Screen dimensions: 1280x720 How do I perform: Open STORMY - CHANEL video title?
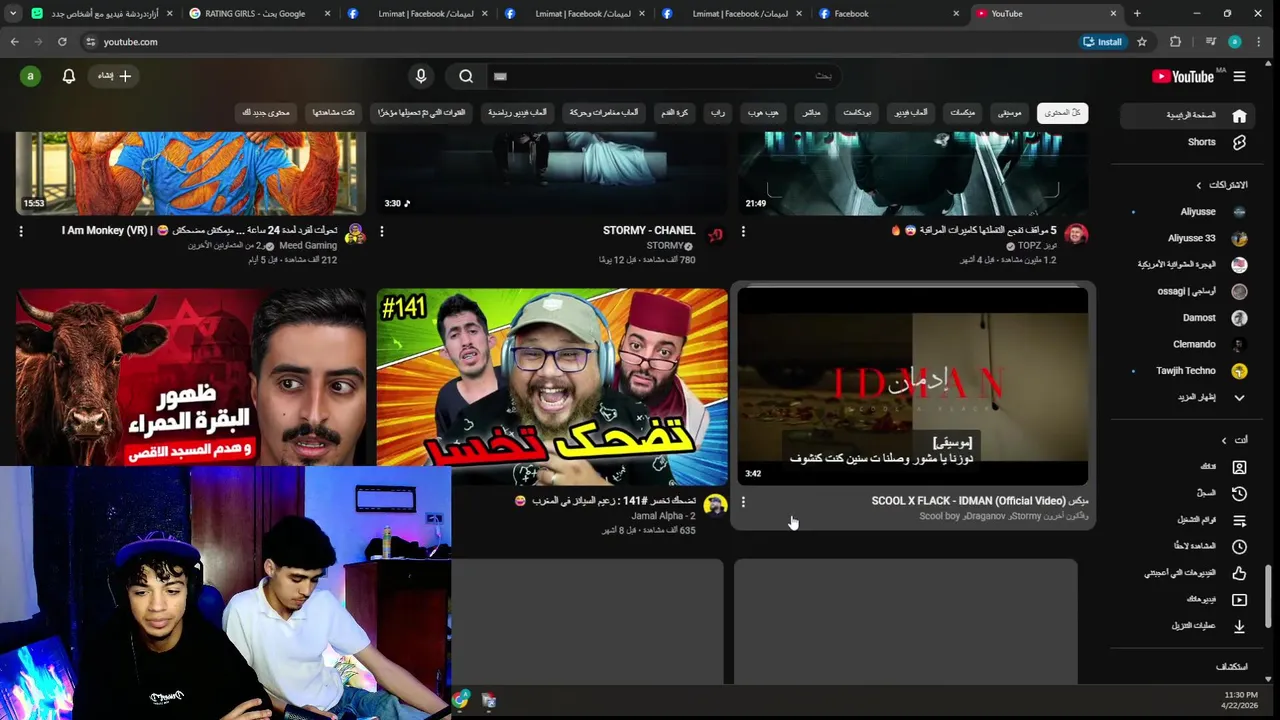649,230
